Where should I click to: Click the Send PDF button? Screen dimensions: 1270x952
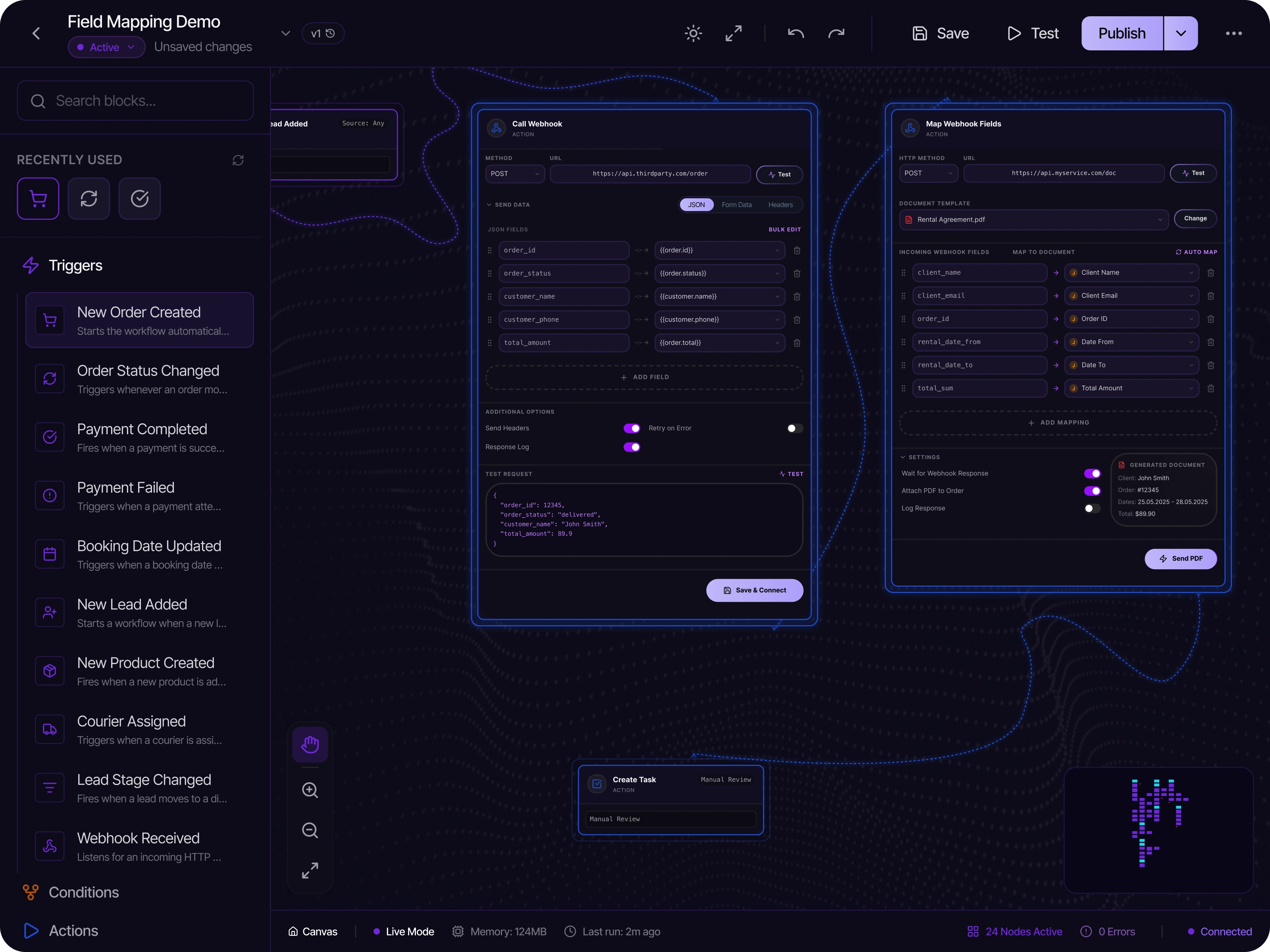pos(1180,559)
